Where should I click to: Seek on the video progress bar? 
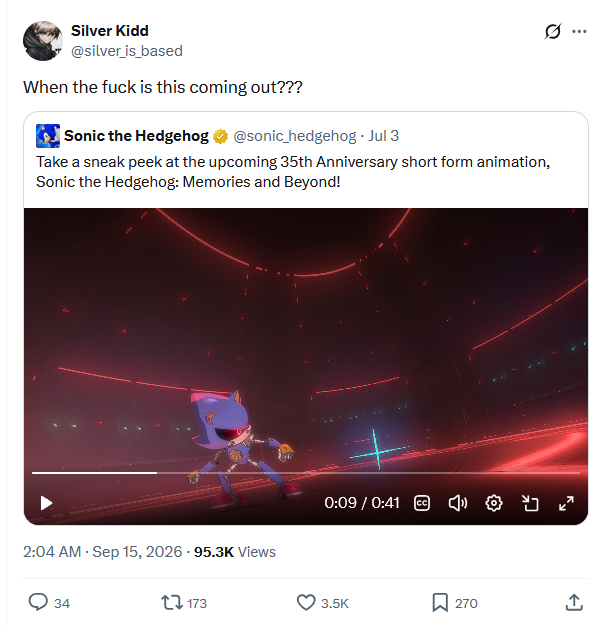(306, 473)
